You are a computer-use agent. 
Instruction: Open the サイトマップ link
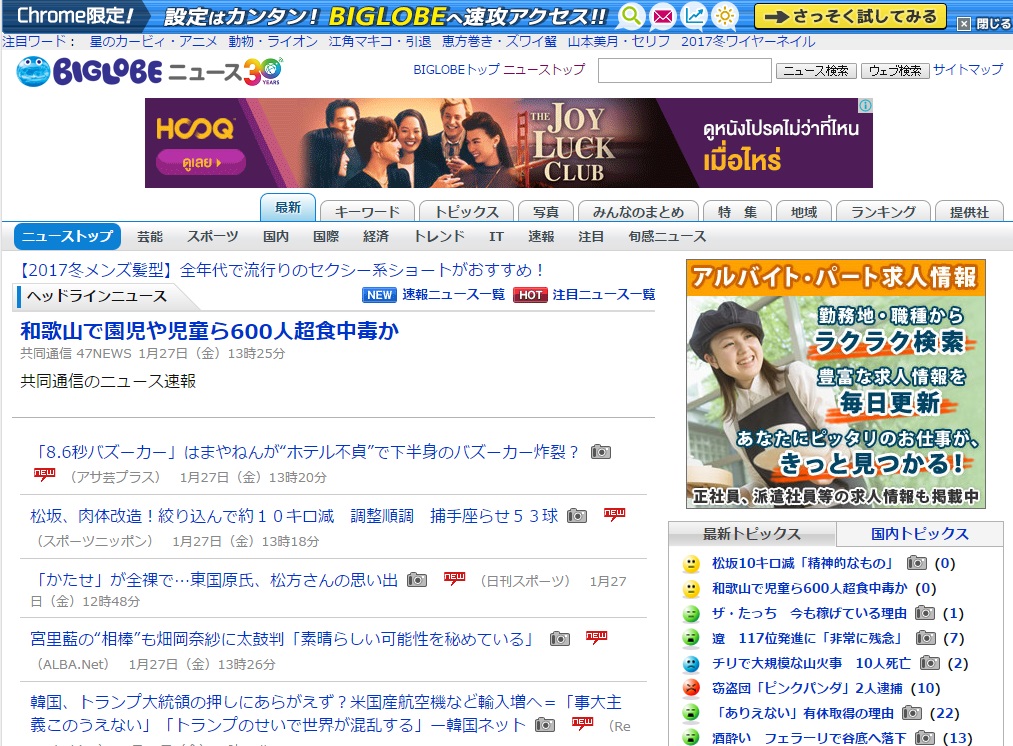click(x=968, y=69)
